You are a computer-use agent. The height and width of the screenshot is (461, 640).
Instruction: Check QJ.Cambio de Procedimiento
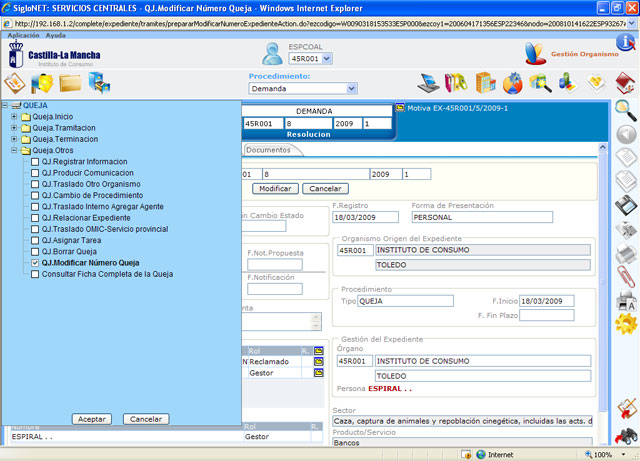click(x=35, y=196)
